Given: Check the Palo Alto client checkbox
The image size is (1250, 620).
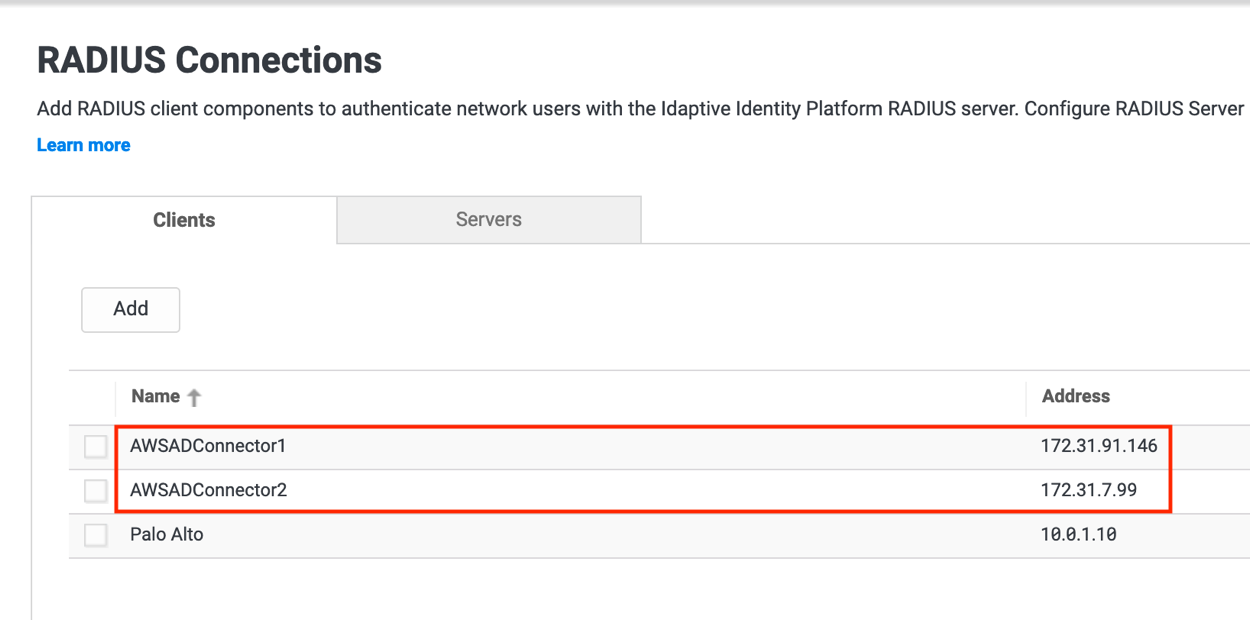Looking at the screenshot, I should tap(95, 534).
